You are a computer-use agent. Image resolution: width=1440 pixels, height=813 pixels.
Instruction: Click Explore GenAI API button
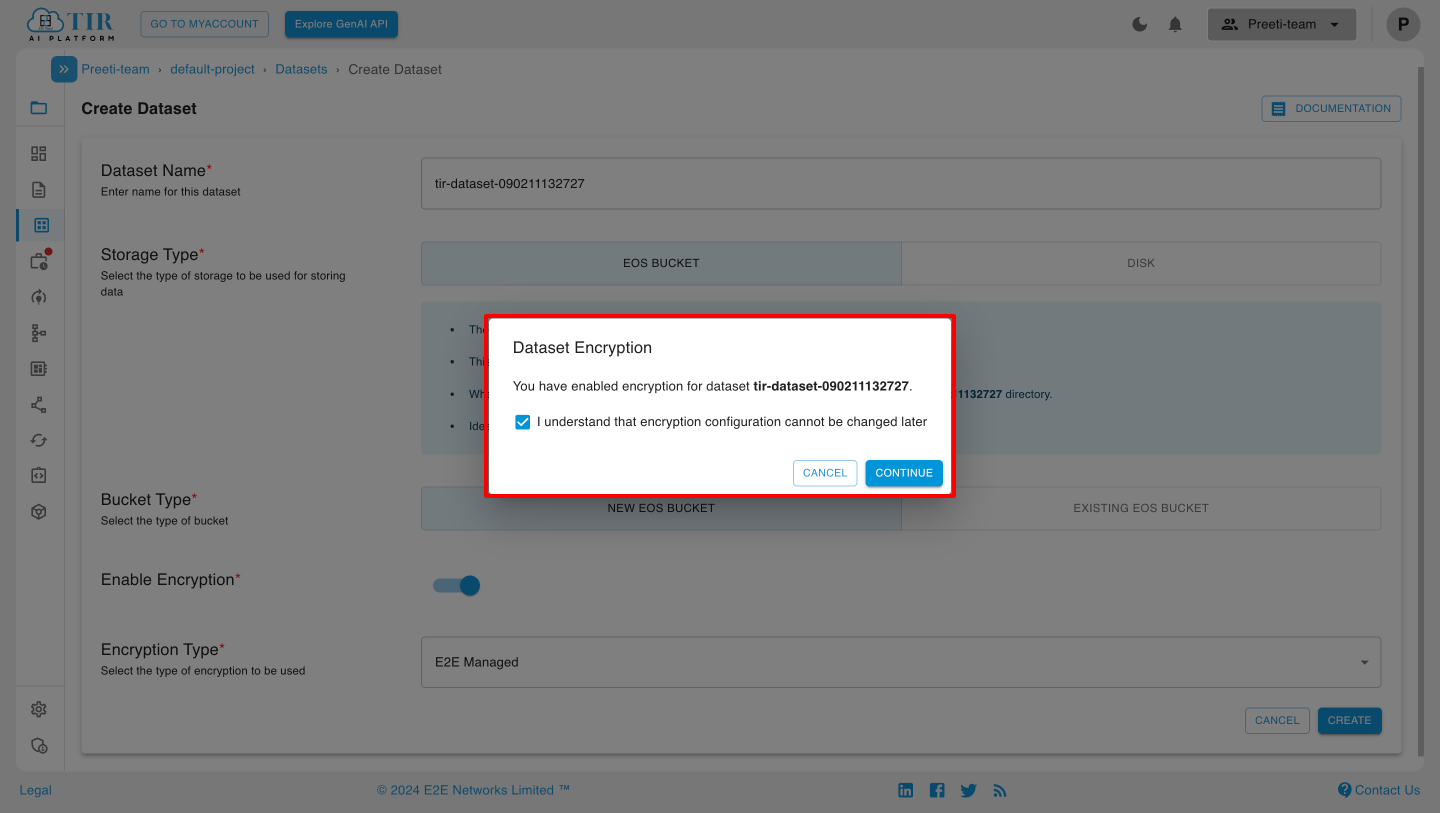(341, 24)
